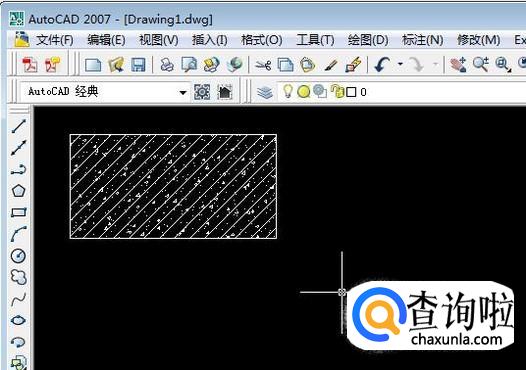Image resolution: width=526 pixels, height=370 pixels.
Task: Toggle layer 0 lock icon
Action: pos(337,91)
